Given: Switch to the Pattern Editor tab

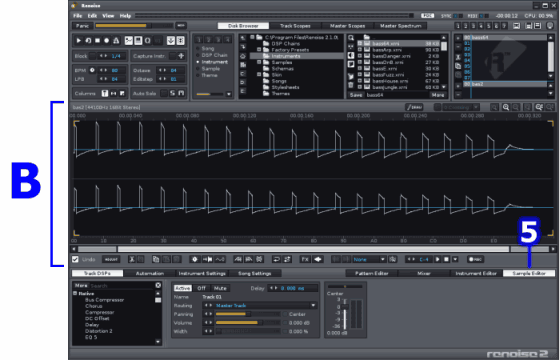Looking at the screenshot, I should (371, 273).
